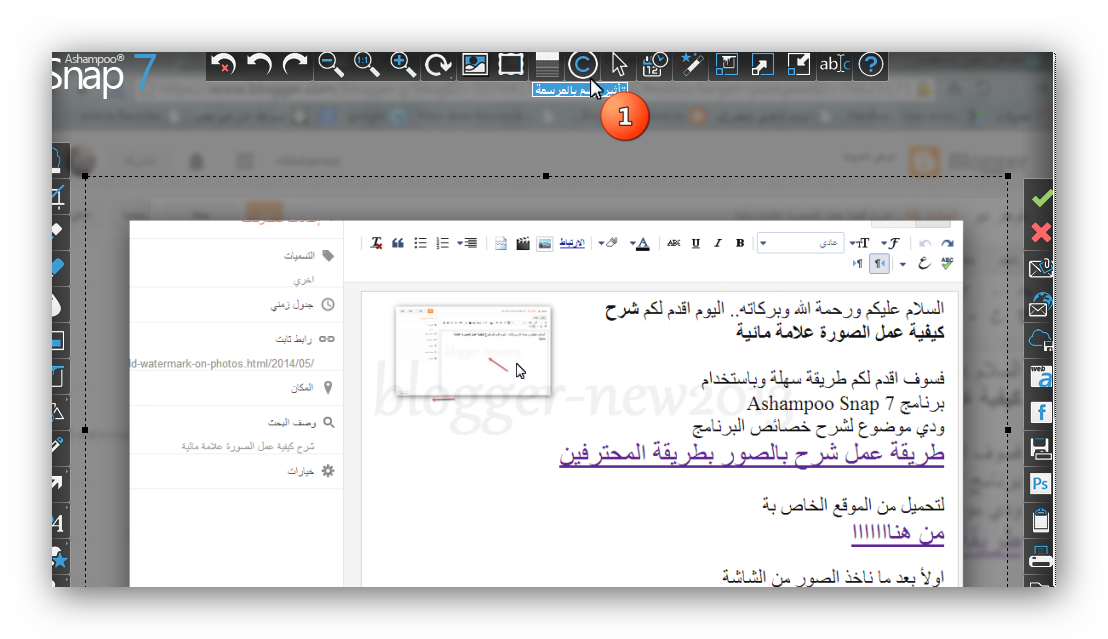Screen dimensions: 1108x639
Task: Select the arrow drawing tool
Action: tap(58, 483)
